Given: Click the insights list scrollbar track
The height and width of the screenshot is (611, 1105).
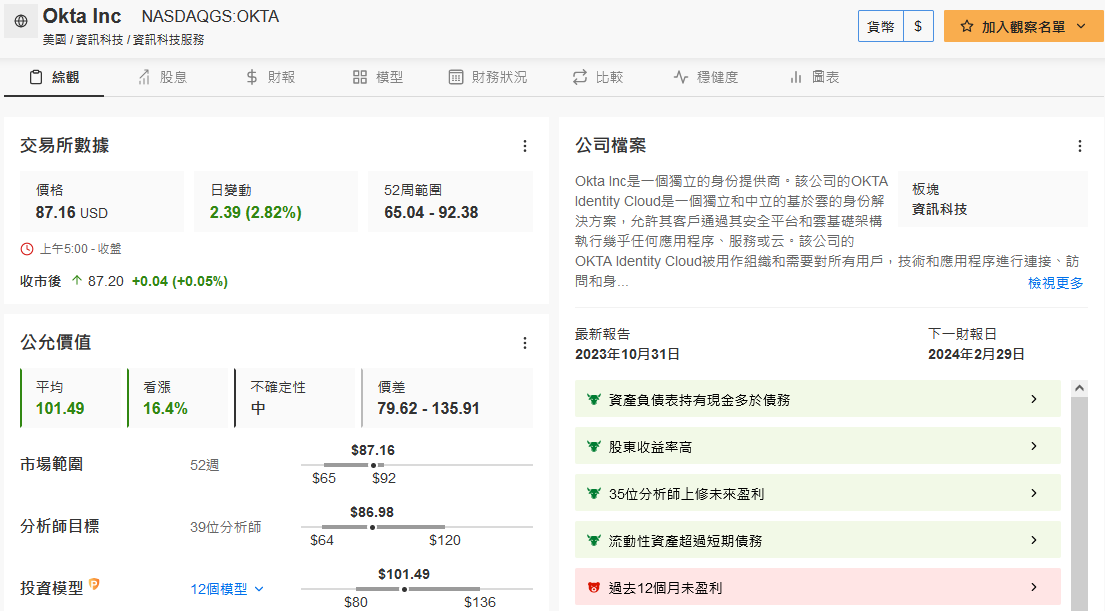Looking at the screenshot, I should [x=1079, y=504].
